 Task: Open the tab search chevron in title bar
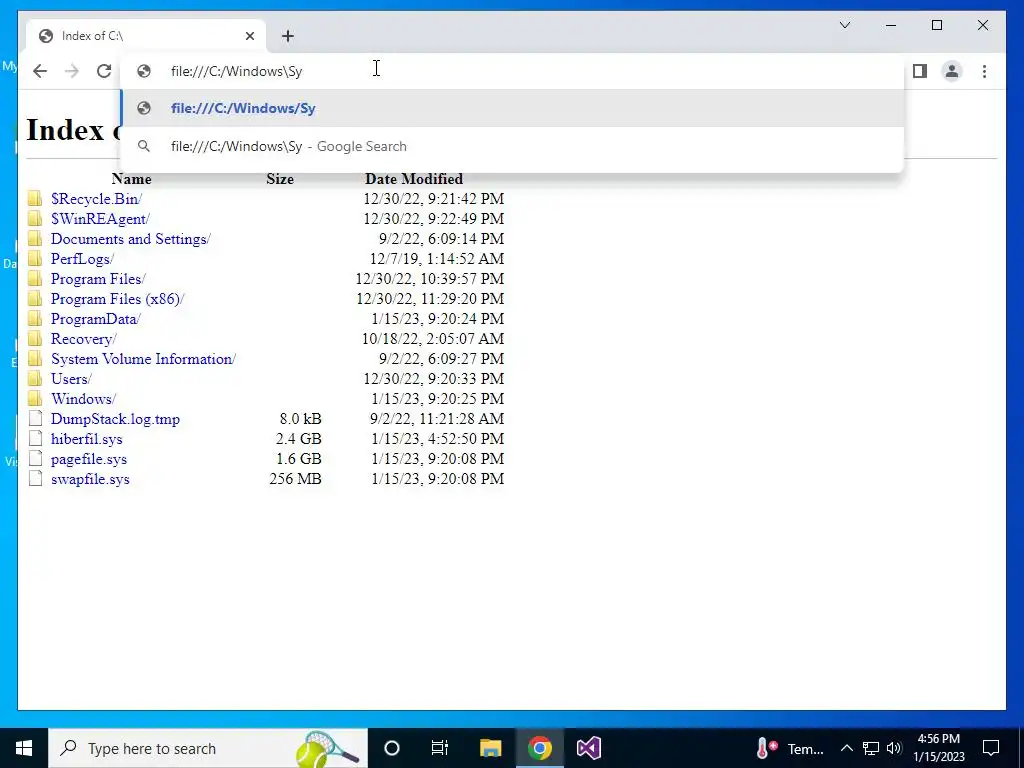[x=845, y=25]
